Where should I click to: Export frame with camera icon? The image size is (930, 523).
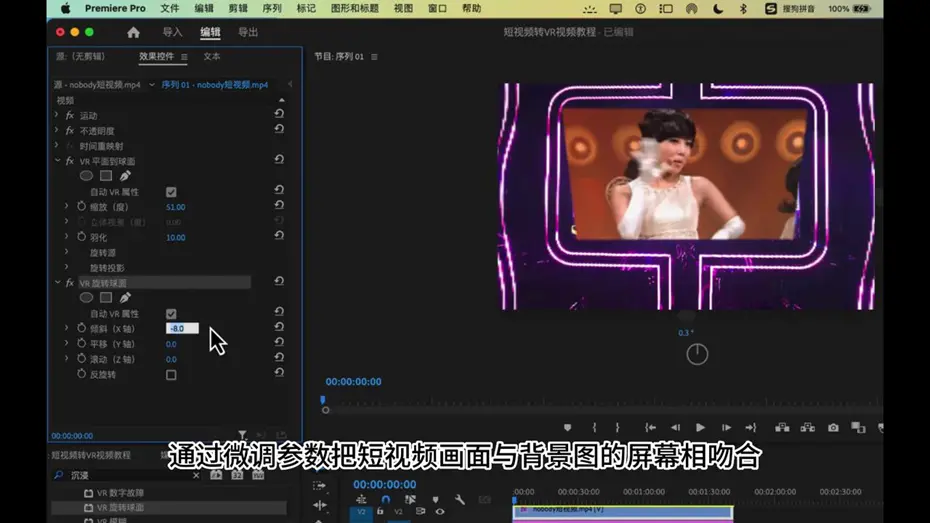click(833, 428)
